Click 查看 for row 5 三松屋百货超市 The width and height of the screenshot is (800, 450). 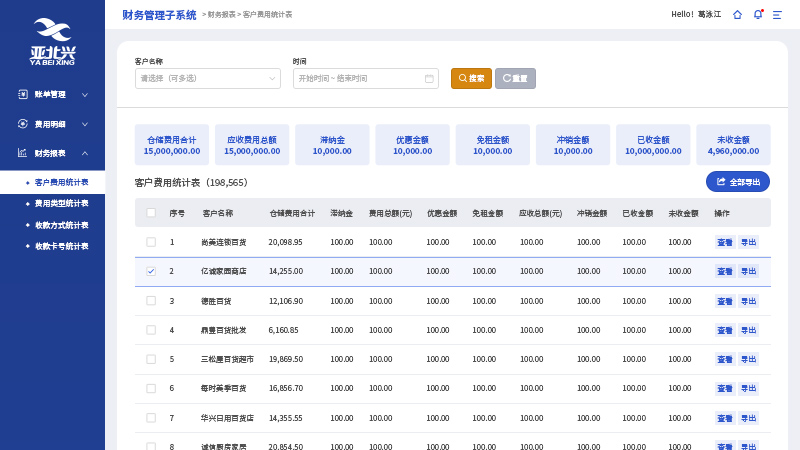(x=724, y=359)
